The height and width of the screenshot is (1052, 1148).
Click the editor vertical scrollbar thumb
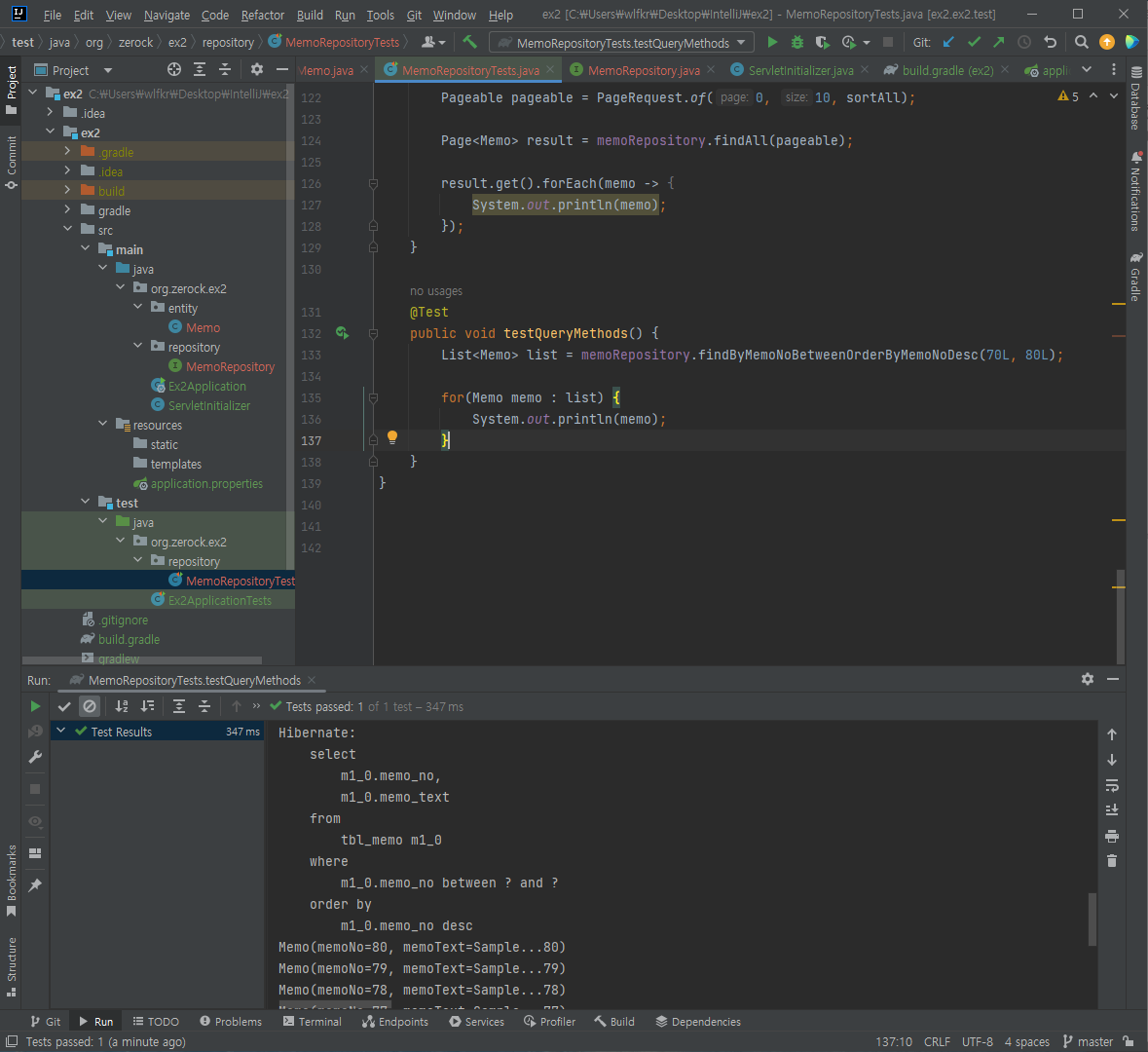[x=1120, y=616]
